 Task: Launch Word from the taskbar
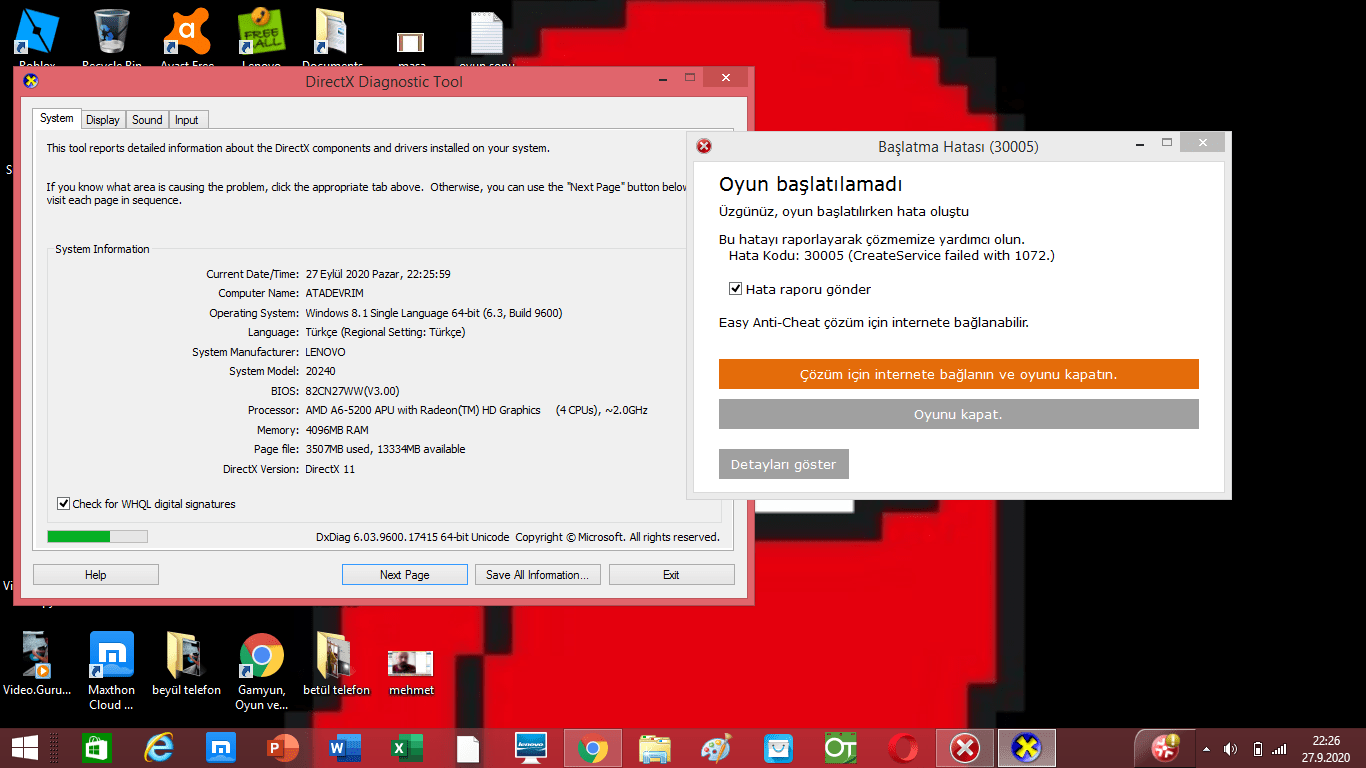(344, 748)
